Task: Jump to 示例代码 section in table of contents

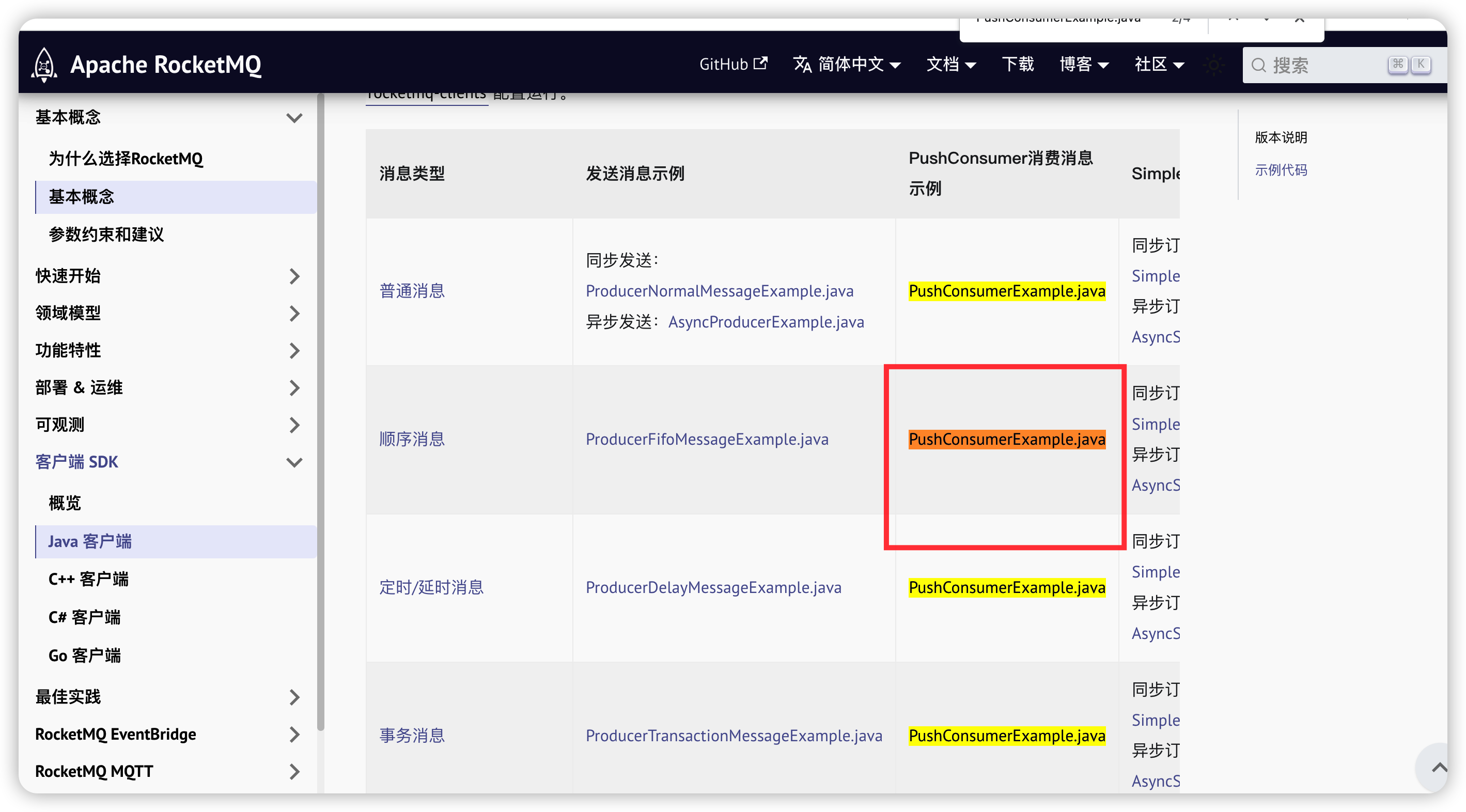Action: [1281, 169]
